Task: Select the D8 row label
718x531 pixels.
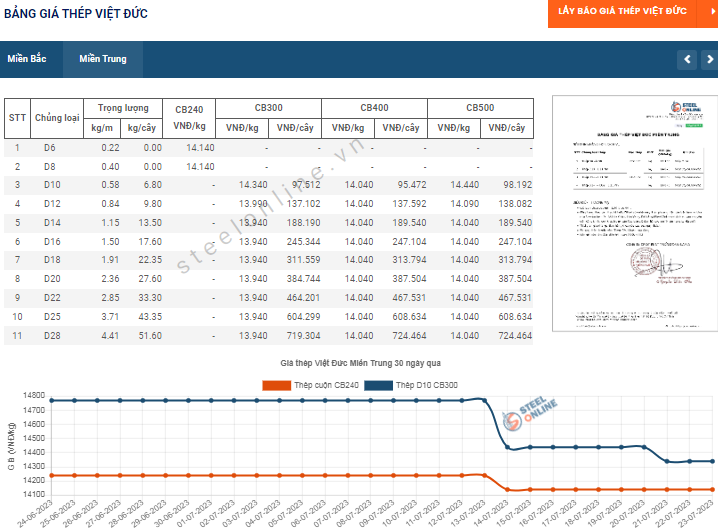Action: click(49, 167)
